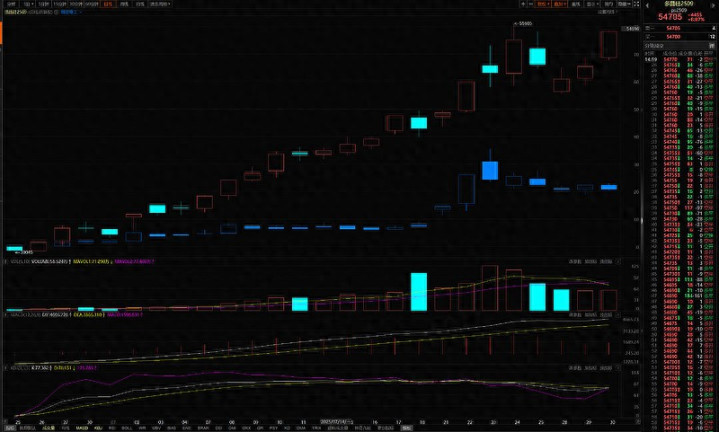Click the ask-one price 54705 row

(680, 28)
